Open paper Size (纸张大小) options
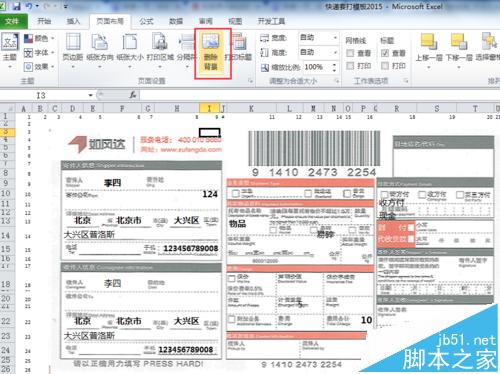Viewport: 500px width, 374px height. (x=130, y=50)
